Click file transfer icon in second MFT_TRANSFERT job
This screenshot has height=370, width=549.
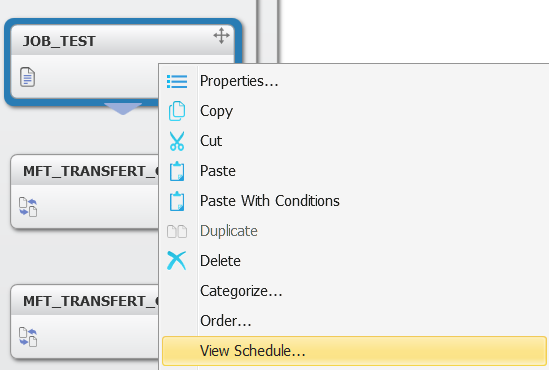click(28, 337)
